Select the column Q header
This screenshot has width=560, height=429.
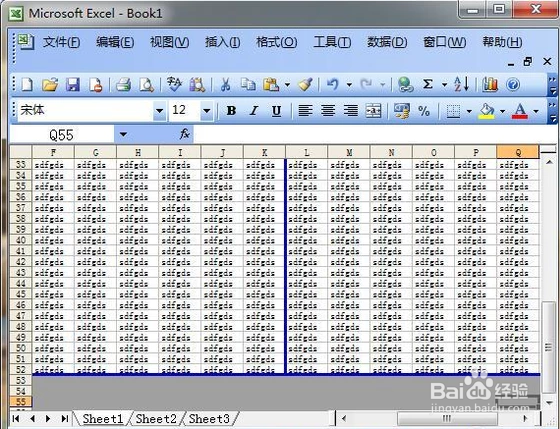click(518, 153)
